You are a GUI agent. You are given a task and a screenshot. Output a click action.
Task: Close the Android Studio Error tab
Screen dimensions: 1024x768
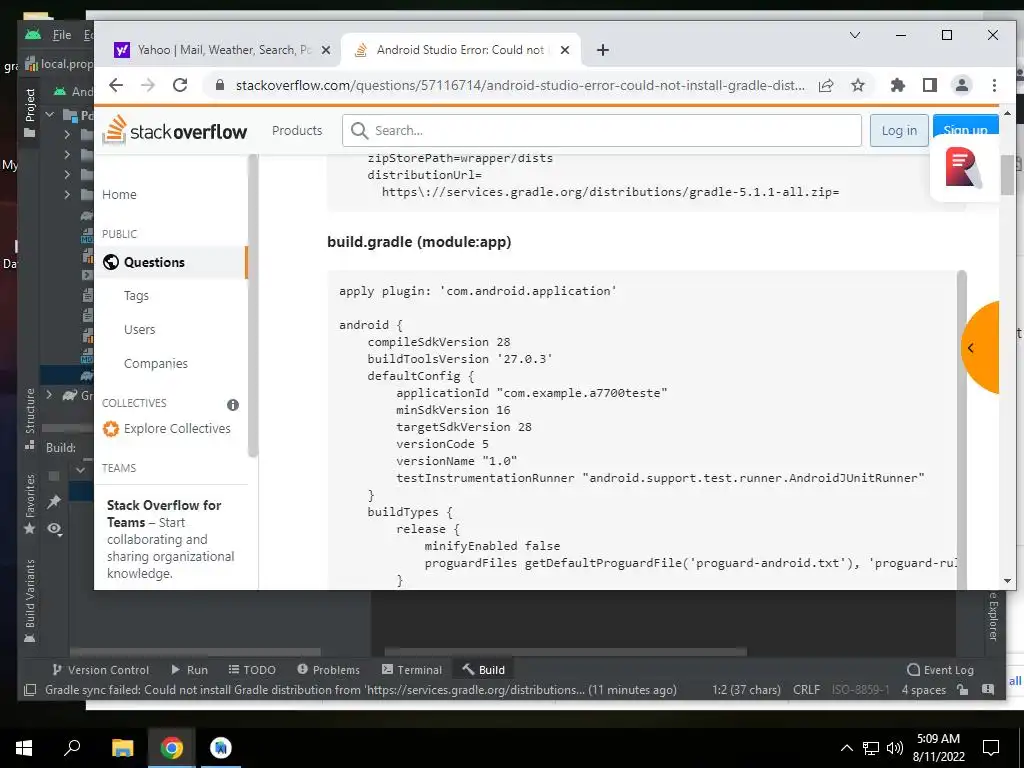click(565, 50)
